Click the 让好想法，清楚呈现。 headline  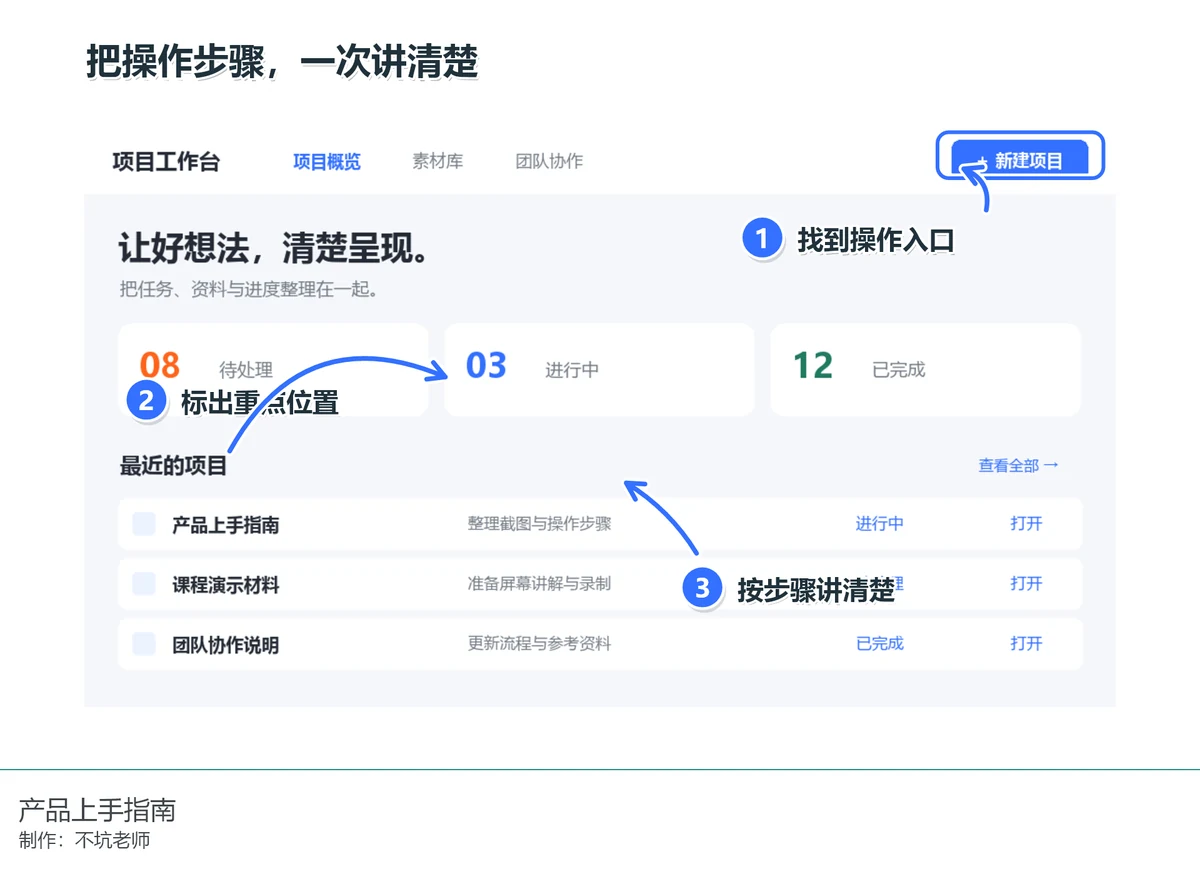[x=274, y=247]
